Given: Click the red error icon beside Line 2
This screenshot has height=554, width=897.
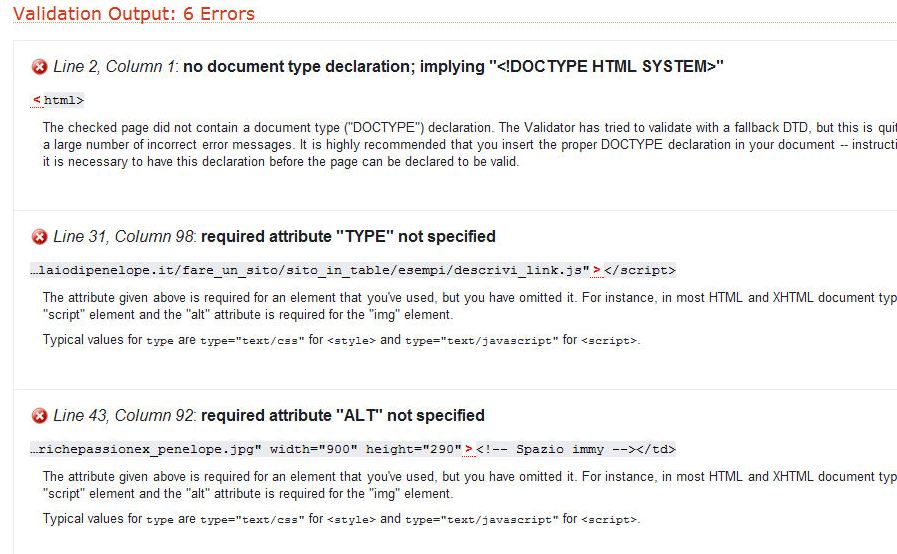Looking at the screenshot, I should pyautogui.click(x=39, y=67).
